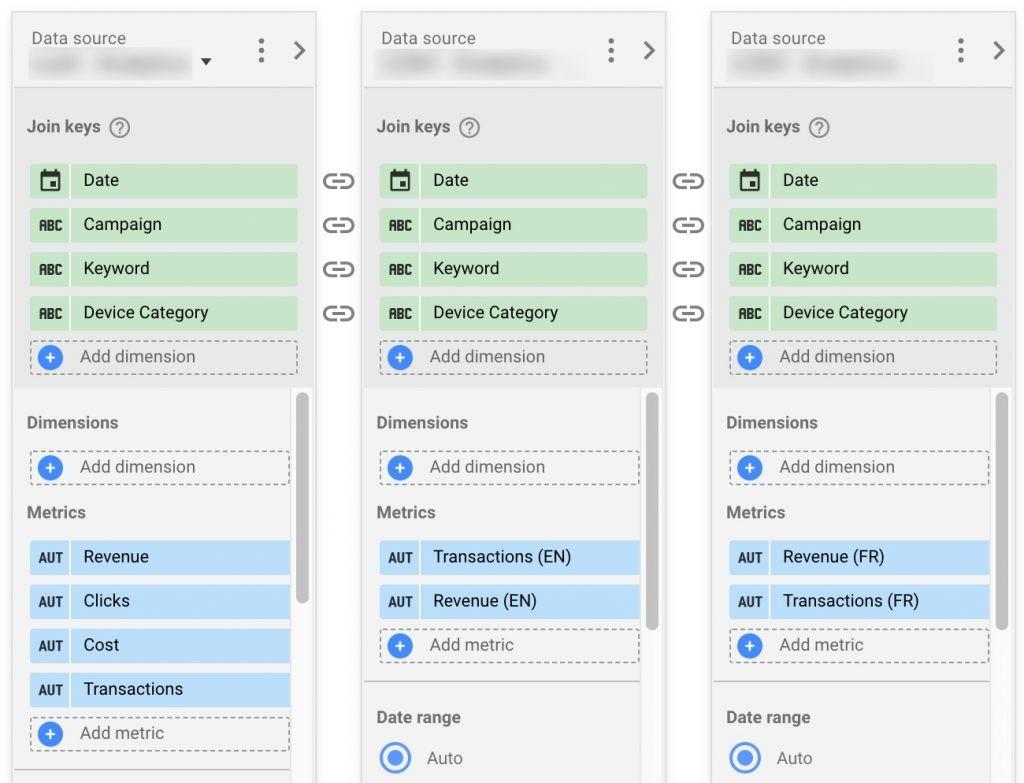Expand the middle data source panel chevron
This screenshot has width=1024, height=783.
(x=650, y=49)
